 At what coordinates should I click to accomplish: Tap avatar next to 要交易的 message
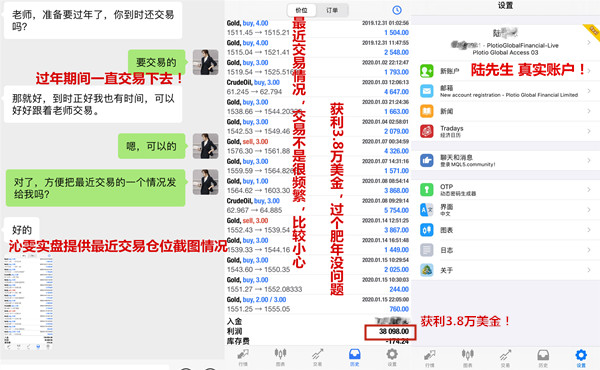tap(205, 62)
